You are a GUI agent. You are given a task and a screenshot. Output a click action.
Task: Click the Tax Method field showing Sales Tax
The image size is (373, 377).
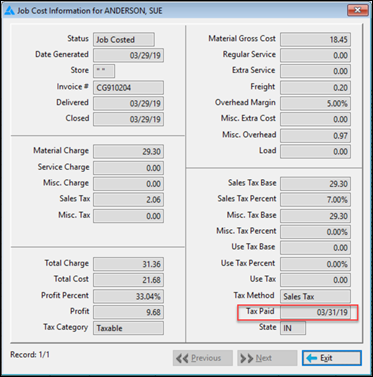(x=315, y=296)
